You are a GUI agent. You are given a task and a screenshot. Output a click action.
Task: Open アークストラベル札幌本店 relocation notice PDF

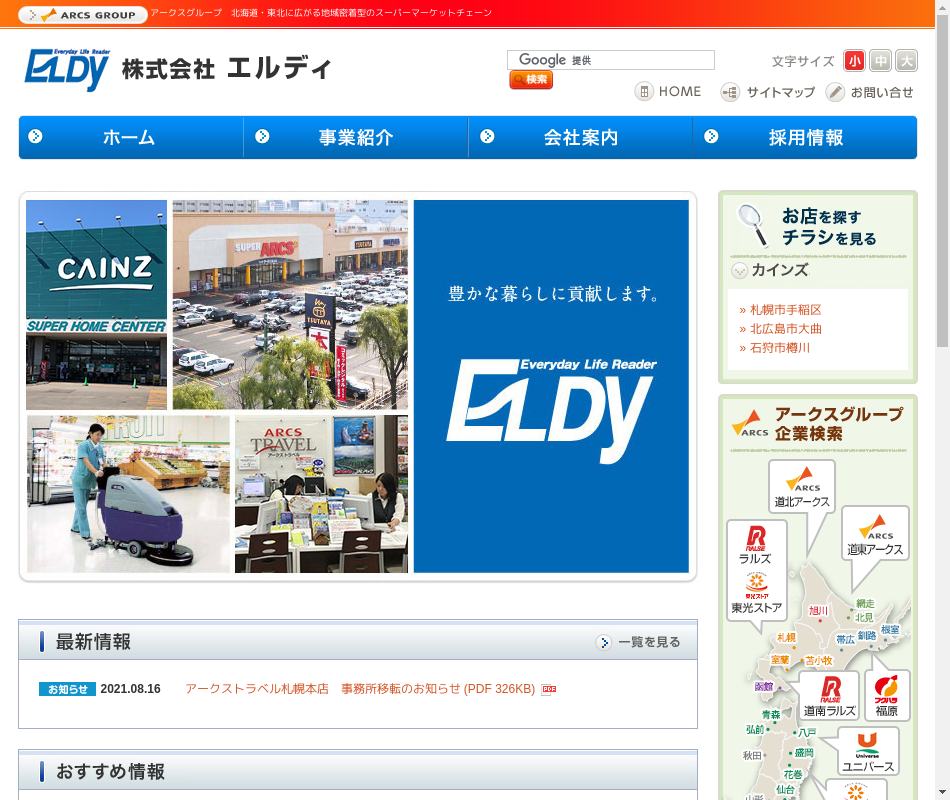pos(360,689)
